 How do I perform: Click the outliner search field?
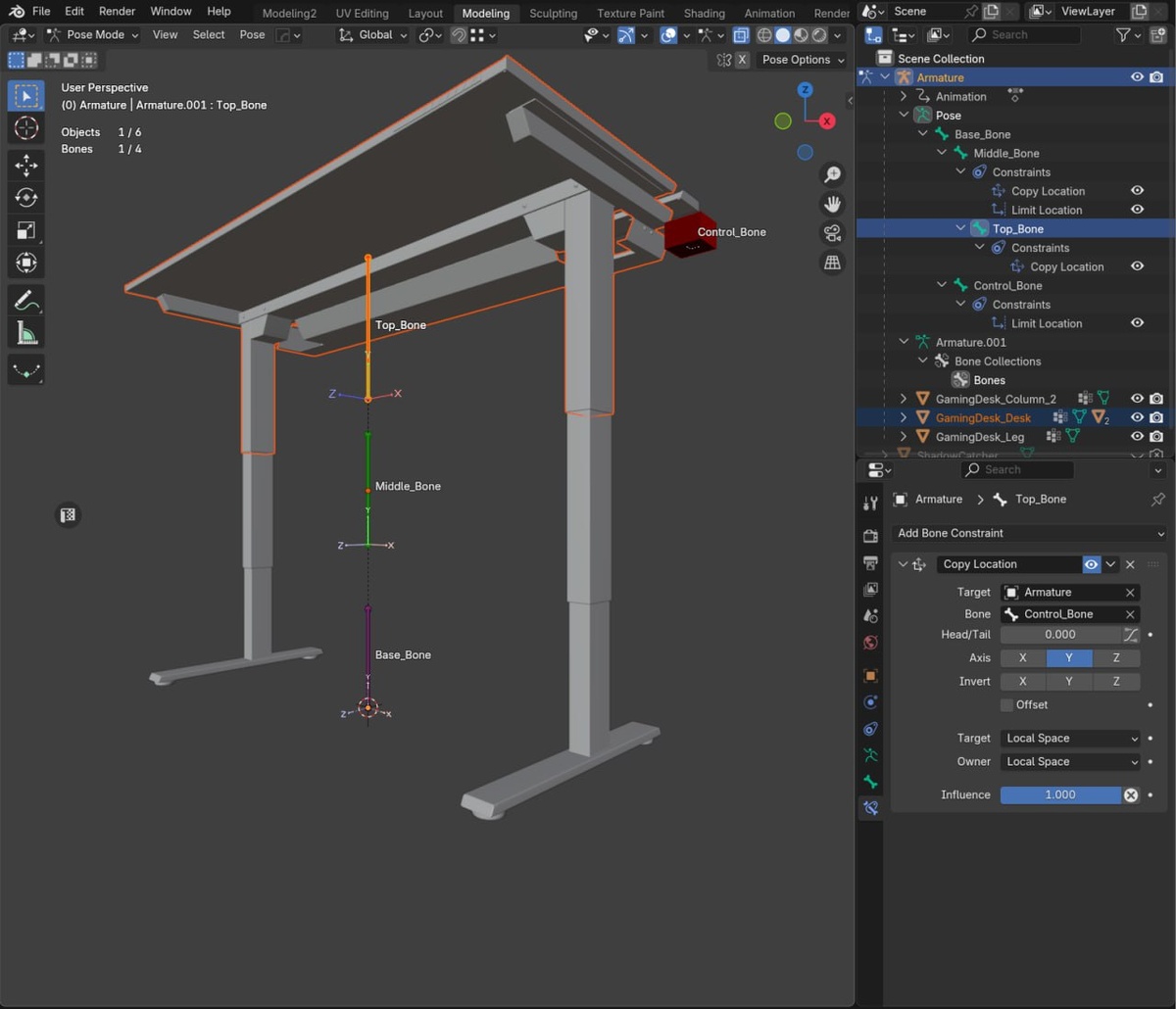(x=1024, y=34)
